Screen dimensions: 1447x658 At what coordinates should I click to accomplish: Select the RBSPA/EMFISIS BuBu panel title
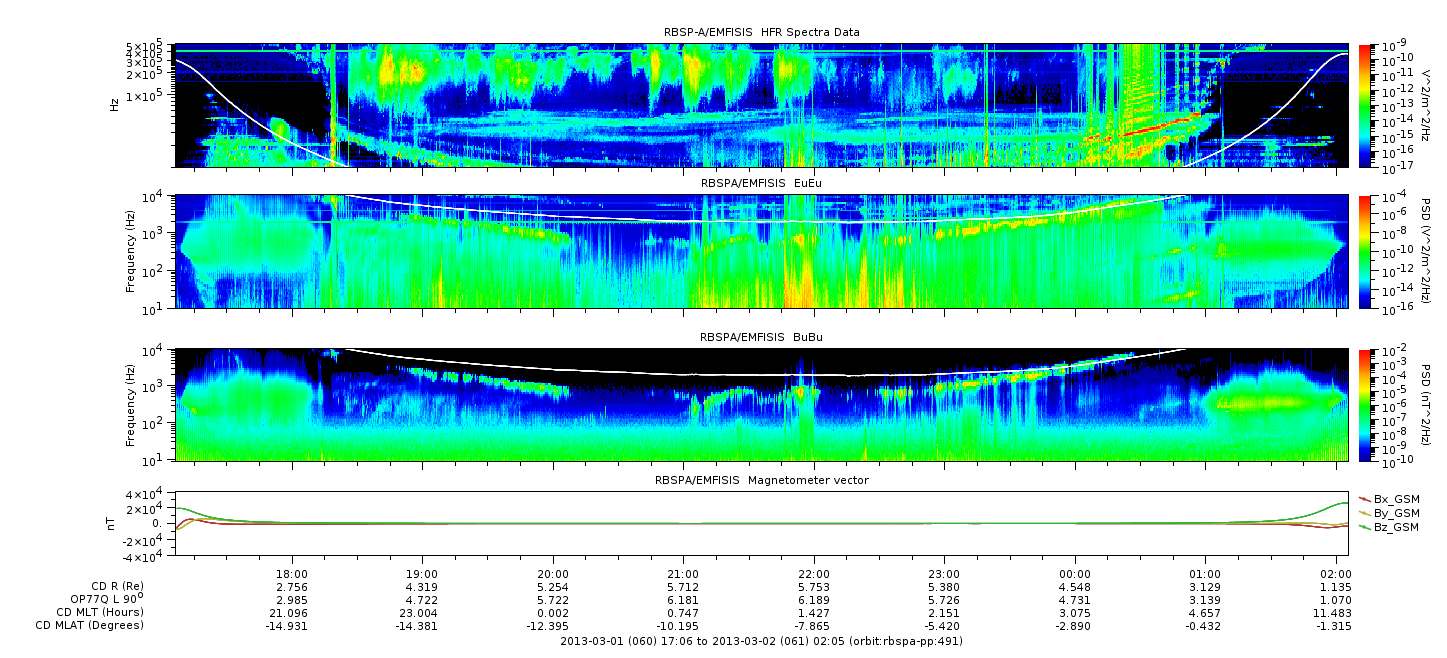(761, 337)
